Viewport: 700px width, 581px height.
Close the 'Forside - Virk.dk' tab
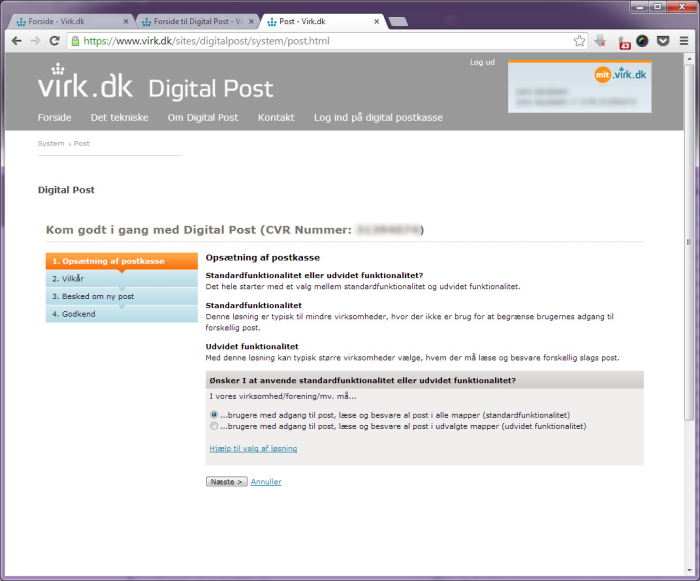(126, 21)
